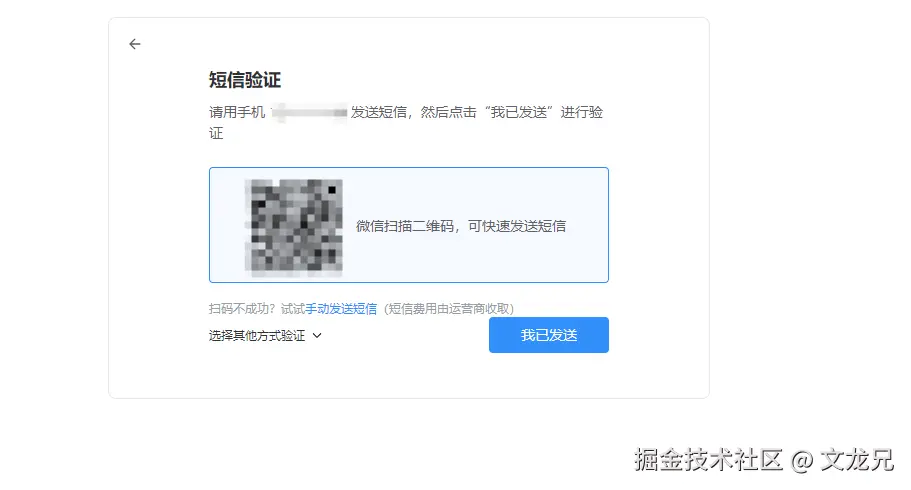The image size is (911, 490).
Task: Go back using the left arrow icon
Action: [x=135, y=44]
